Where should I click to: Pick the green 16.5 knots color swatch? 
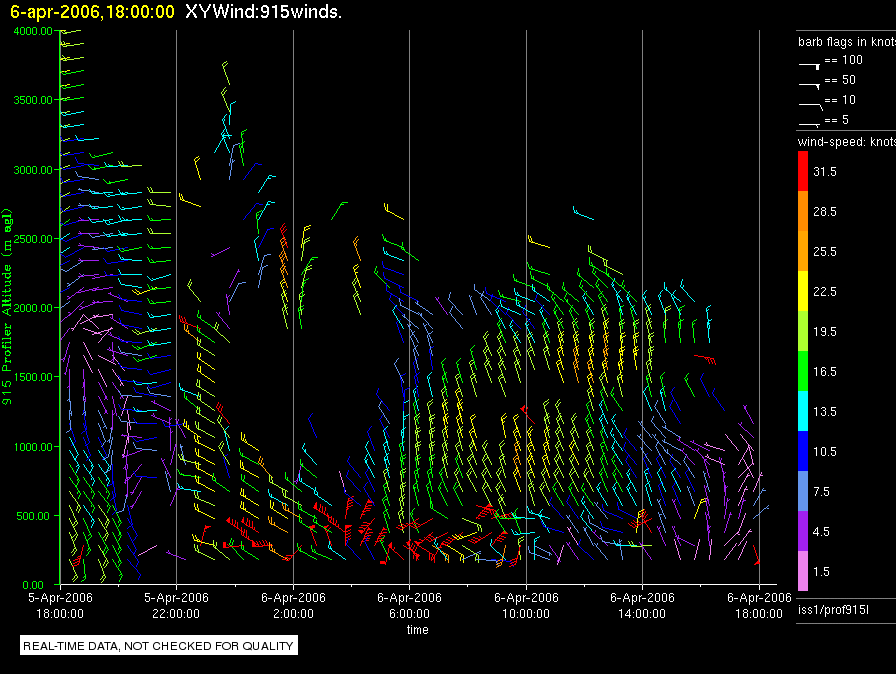point(802,371)
